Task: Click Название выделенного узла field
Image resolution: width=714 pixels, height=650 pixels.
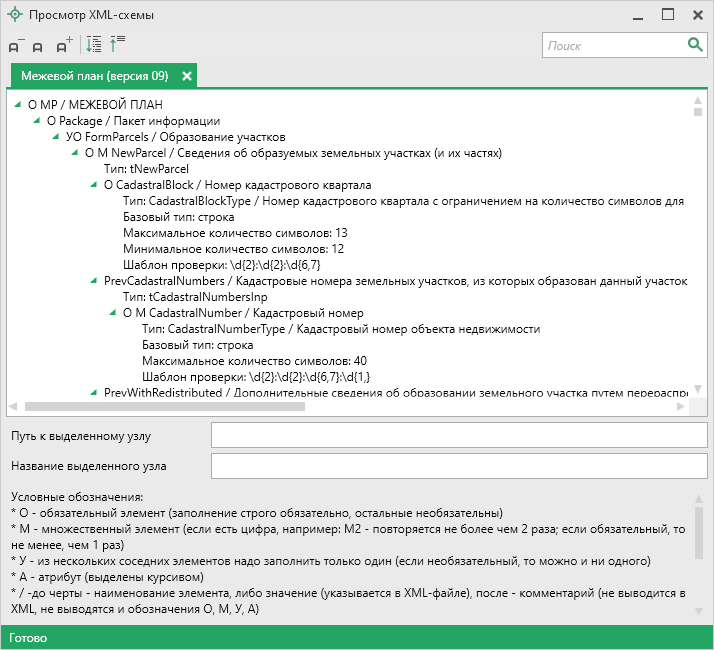Action: point(459,466)
